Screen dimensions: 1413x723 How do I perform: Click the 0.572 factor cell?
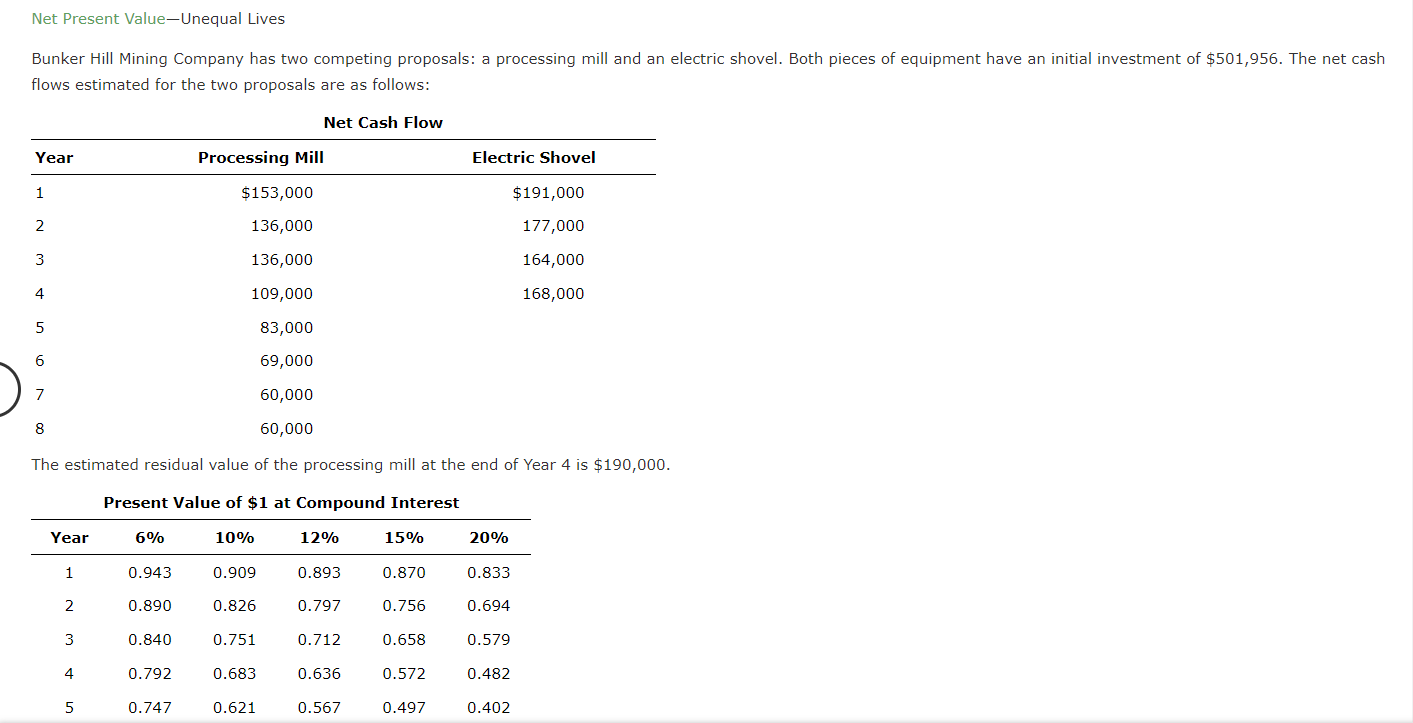click(404, 674)
